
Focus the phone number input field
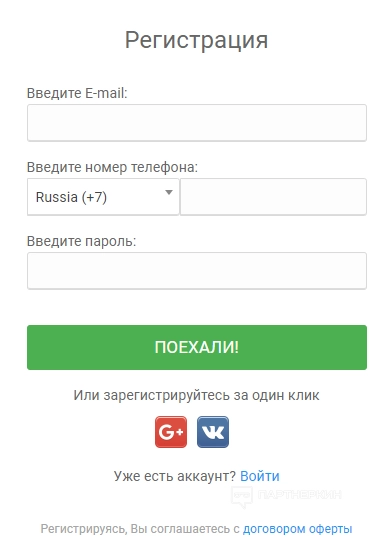tap(273, 197)
